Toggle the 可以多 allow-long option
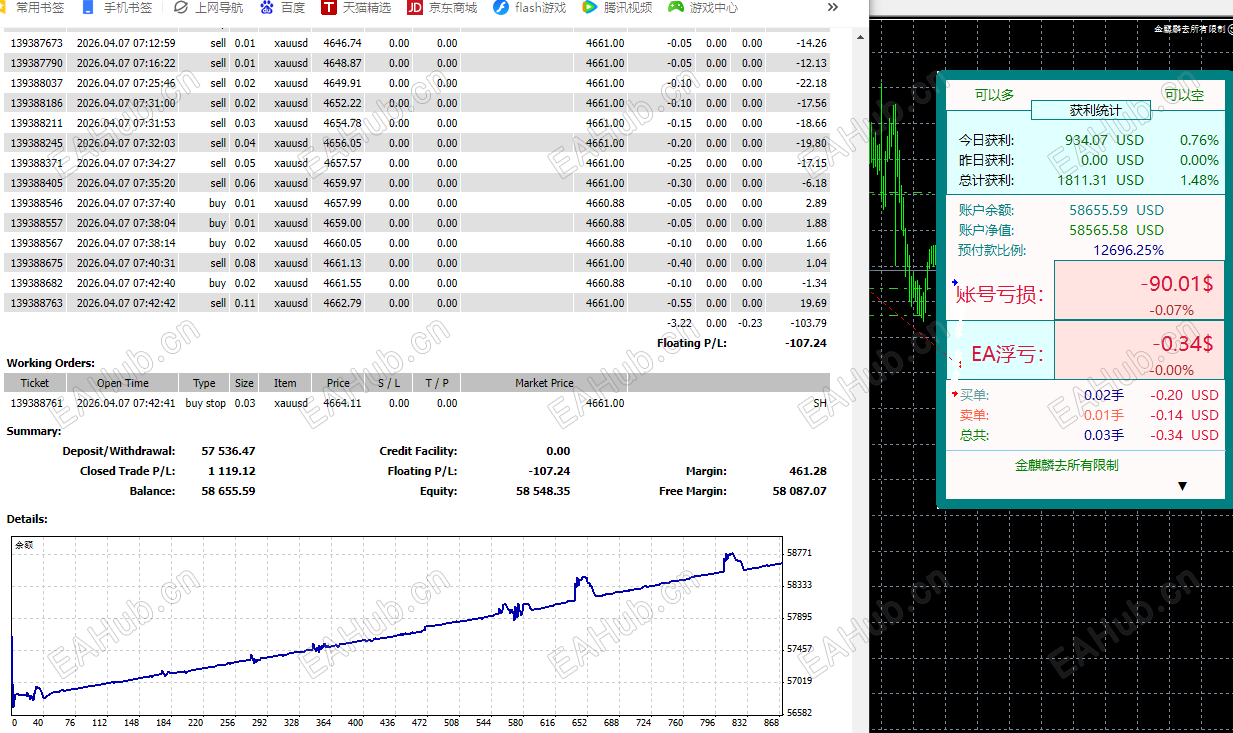 [994, 95]
